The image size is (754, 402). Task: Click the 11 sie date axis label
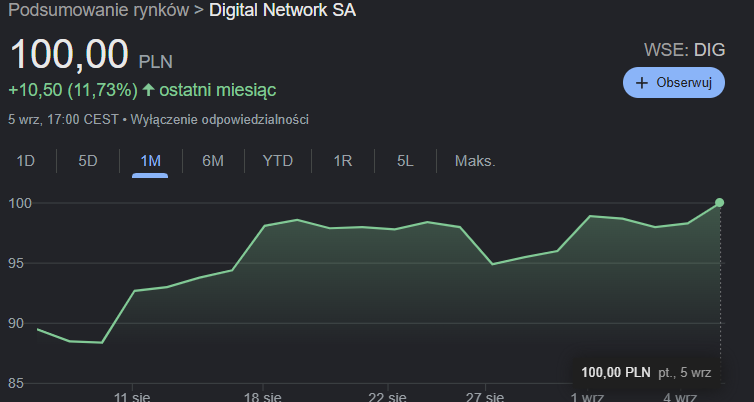(132, 397)
